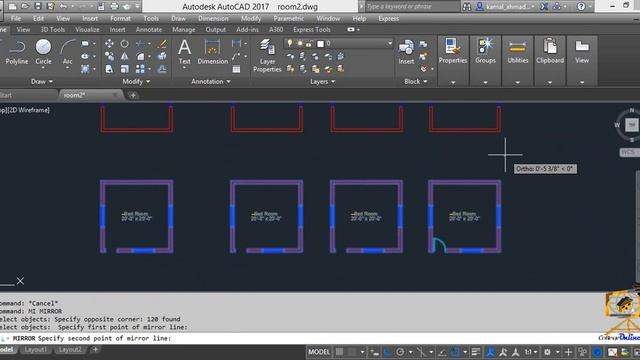This screenshot has height=360, width=640.
Task: Add new drawing tab with plus button
Action: coord(133,95)
